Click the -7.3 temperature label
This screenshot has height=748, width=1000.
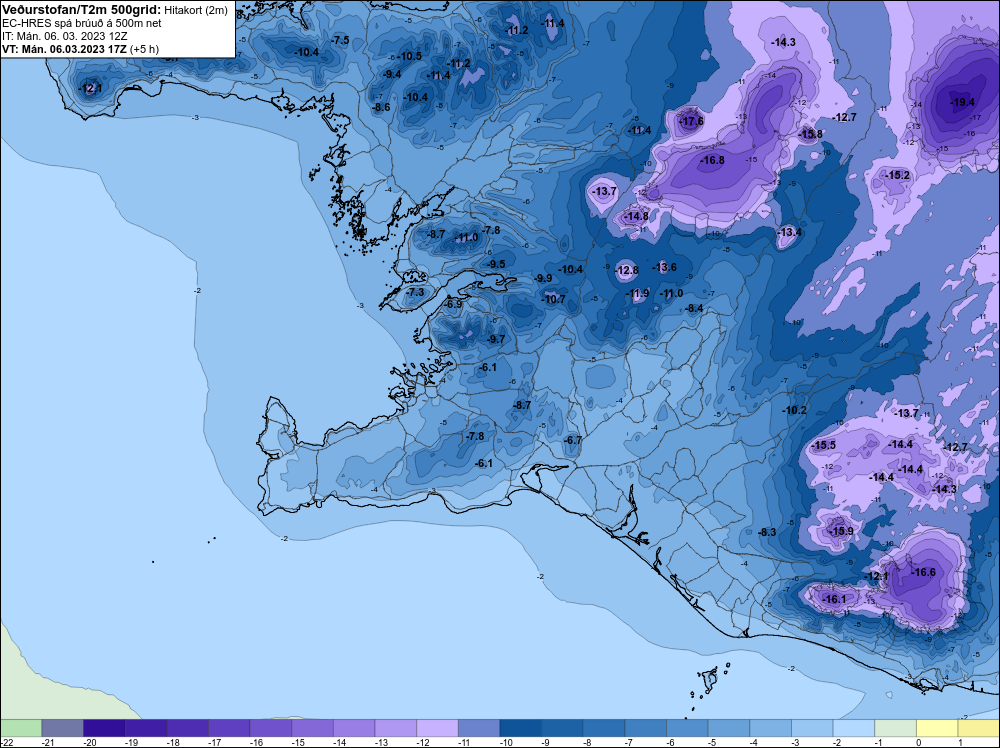415,292
